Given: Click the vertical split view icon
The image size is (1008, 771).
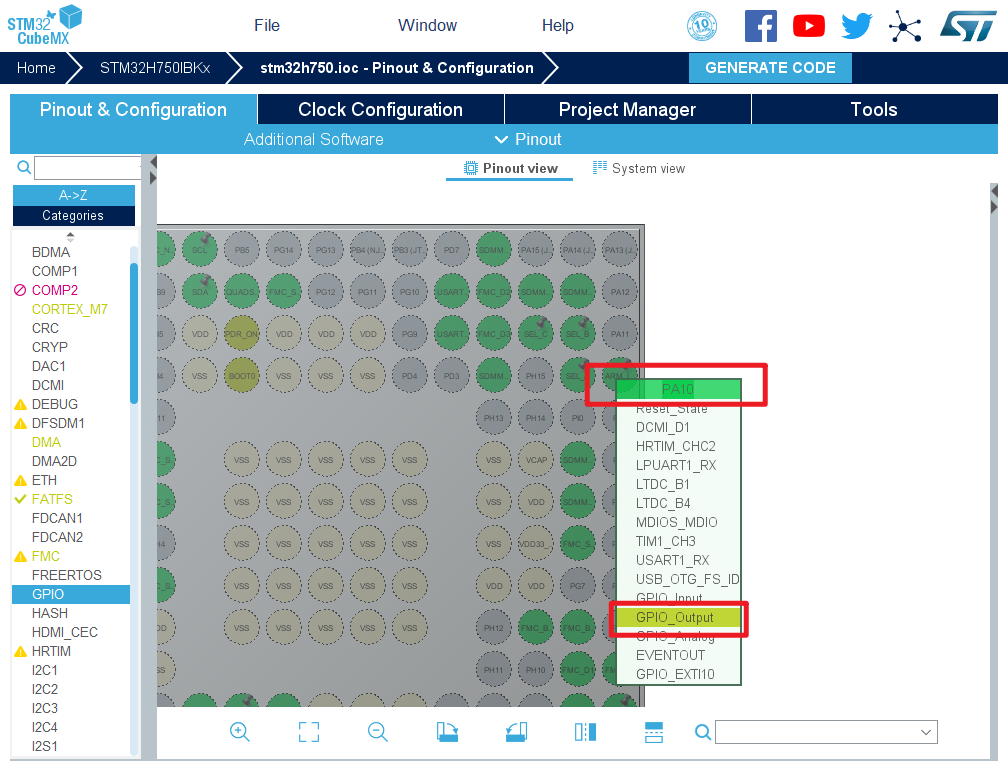Looking at the screenshot, I should (585, 732).
